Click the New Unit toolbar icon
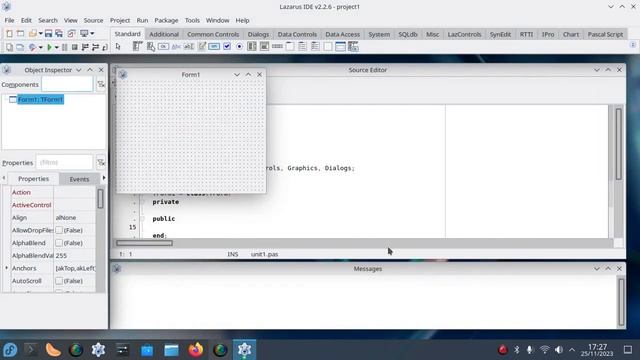640x360 pixels. click(9, 33)
